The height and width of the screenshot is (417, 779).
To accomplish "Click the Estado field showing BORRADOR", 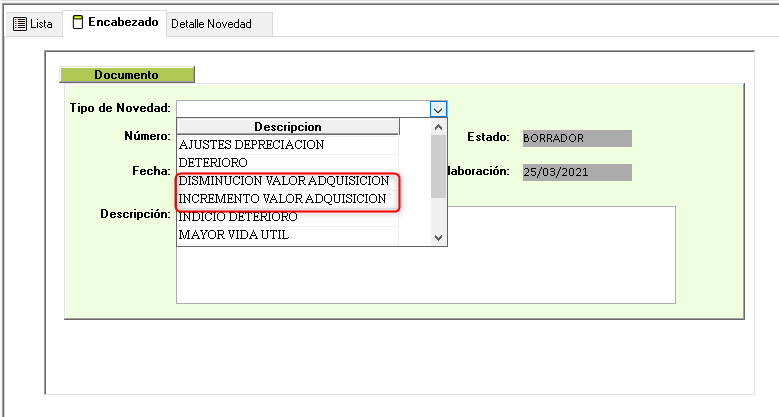I will [576, 138].
